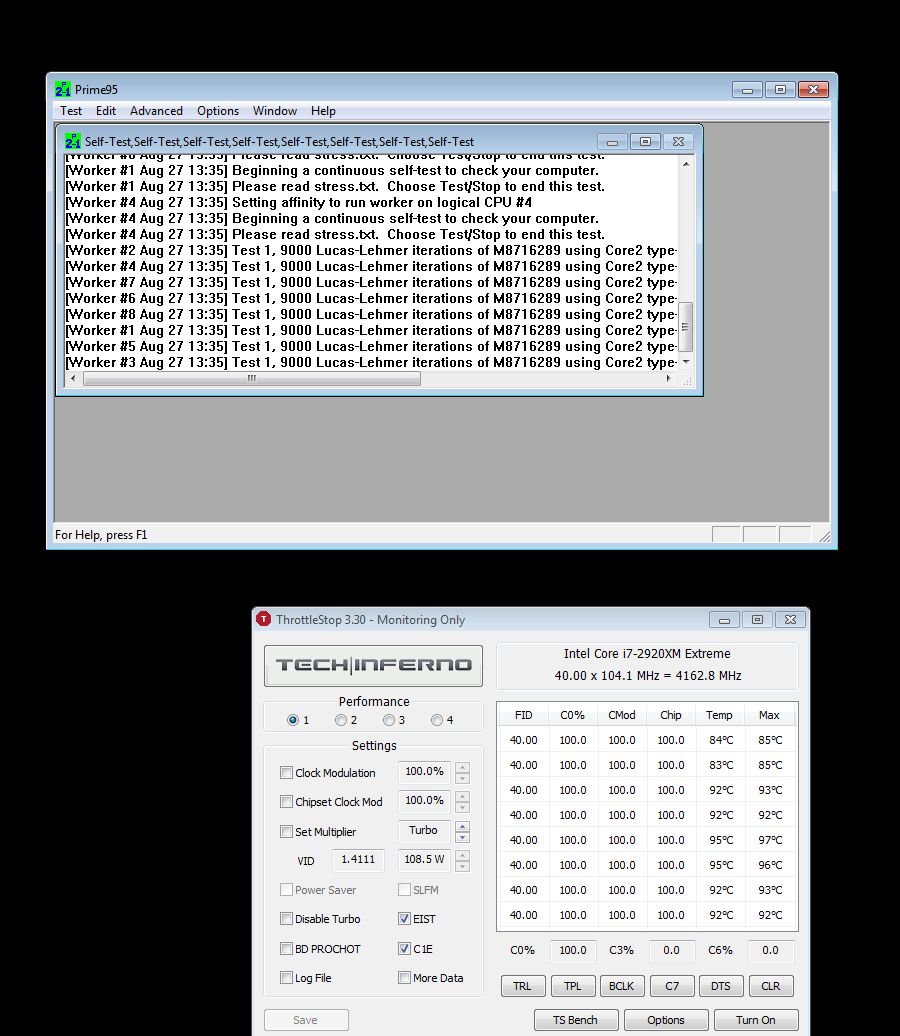Open ThrottleStop Options button
900x1036 pixels.
point(666,1019)
